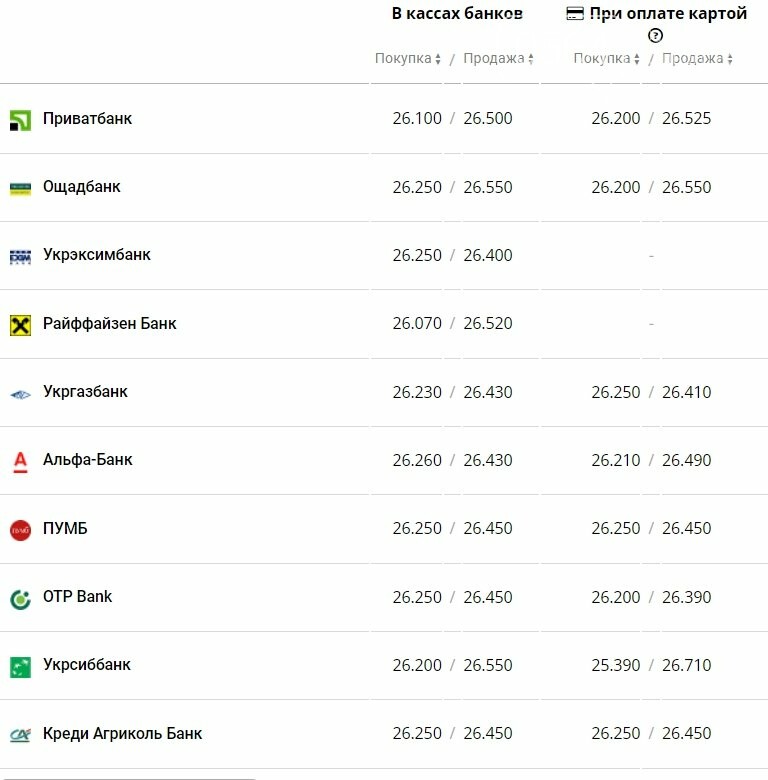768x780 pixels.
Task: Sort by card payment Покупка column
Action: coord(606,59)
